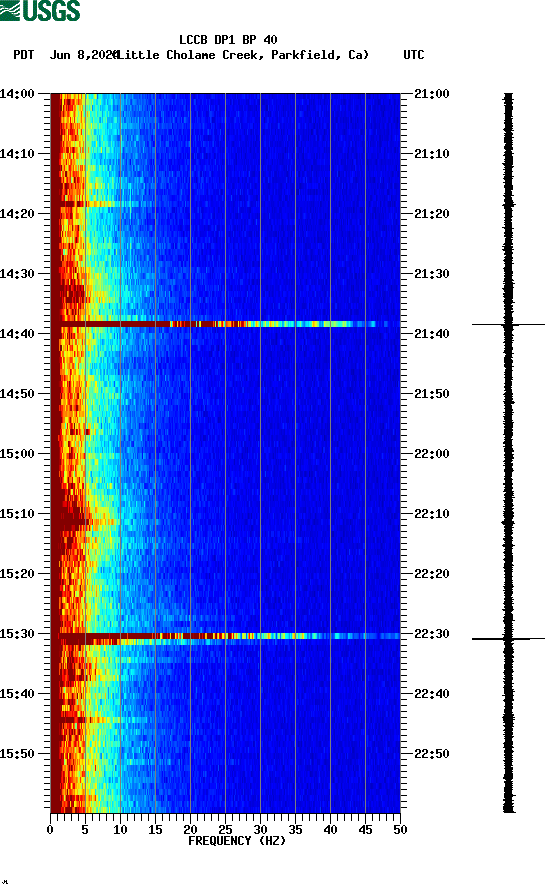Screen dimensions: 552x893
Task: Click the 15:30 PDT time label
Action: [x=17, y=634]
